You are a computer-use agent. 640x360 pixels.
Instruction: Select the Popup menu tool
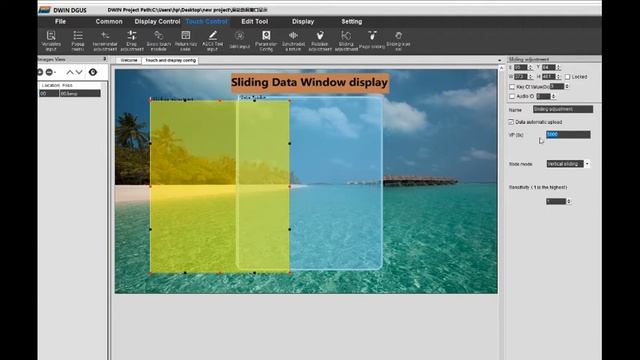pyautogui.click(x=78, y=40)
